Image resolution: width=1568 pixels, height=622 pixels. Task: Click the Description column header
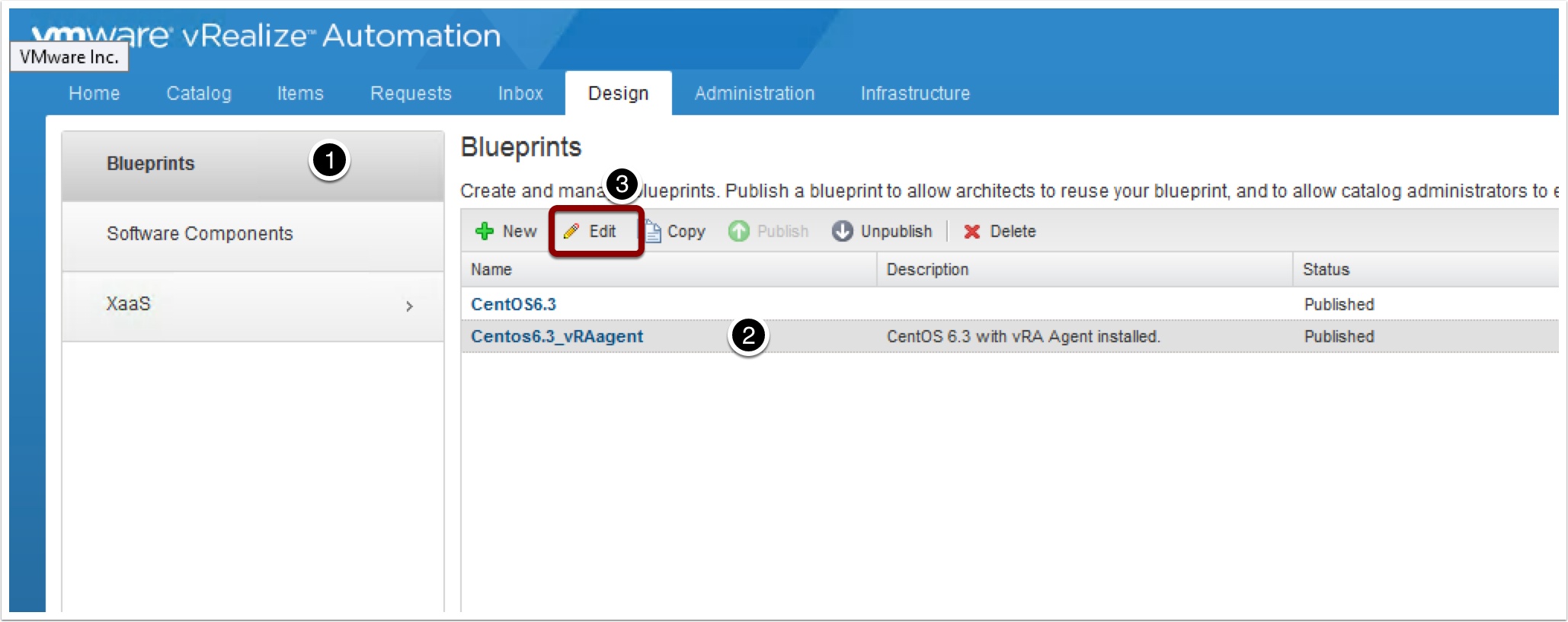point(927,269)
